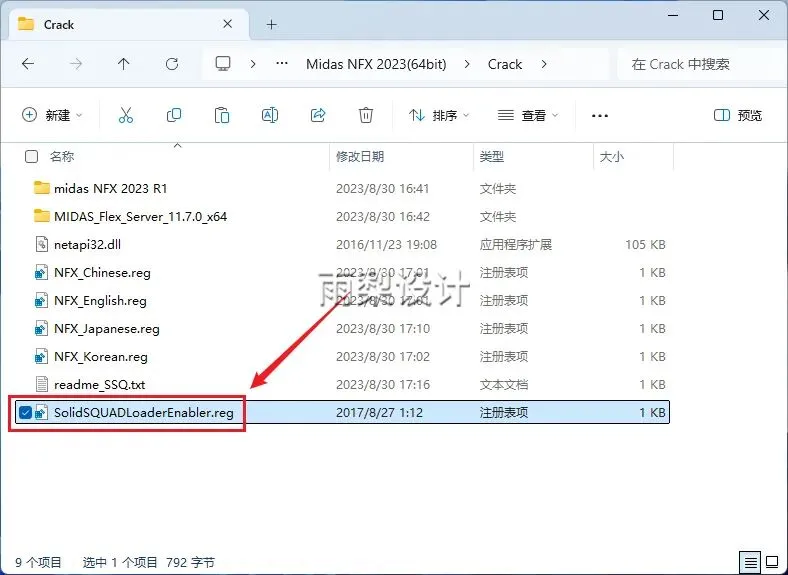
Task: Click the This PC monitor icon in address bar
Action: tap(223, 64)
